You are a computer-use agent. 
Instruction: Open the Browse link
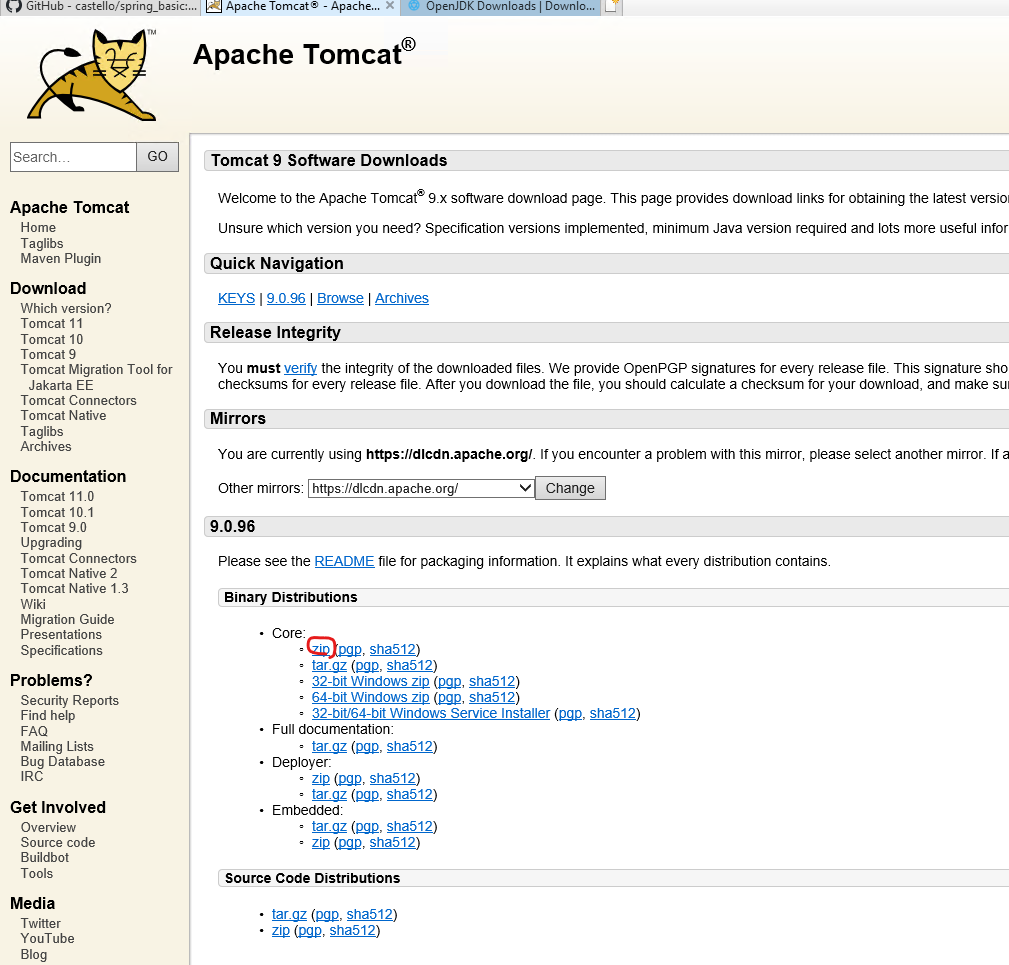[340, 299]
